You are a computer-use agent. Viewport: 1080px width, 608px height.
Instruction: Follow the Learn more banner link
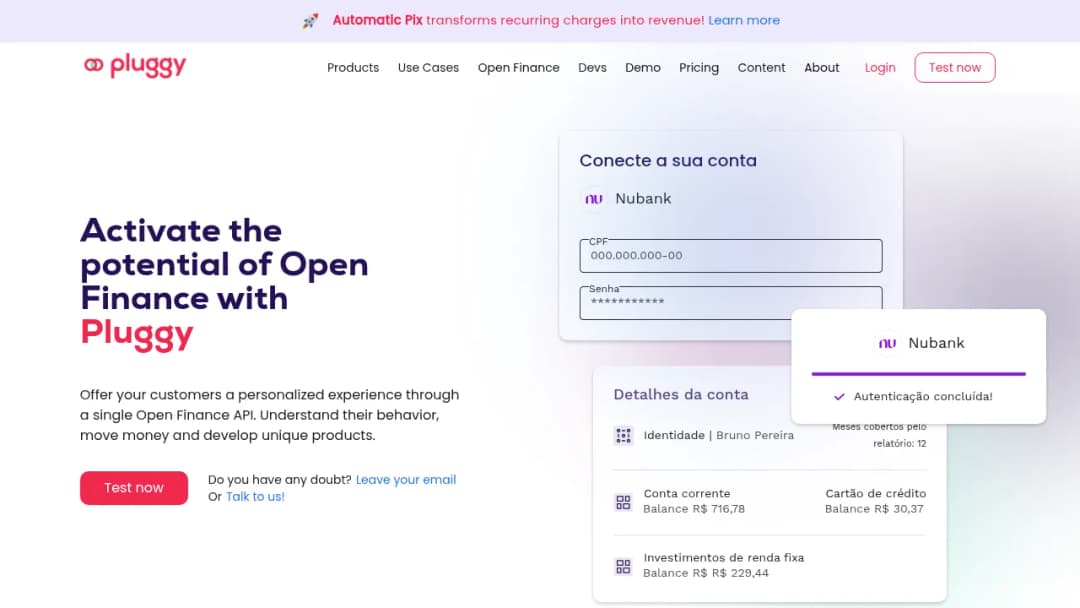click(744, 21)
